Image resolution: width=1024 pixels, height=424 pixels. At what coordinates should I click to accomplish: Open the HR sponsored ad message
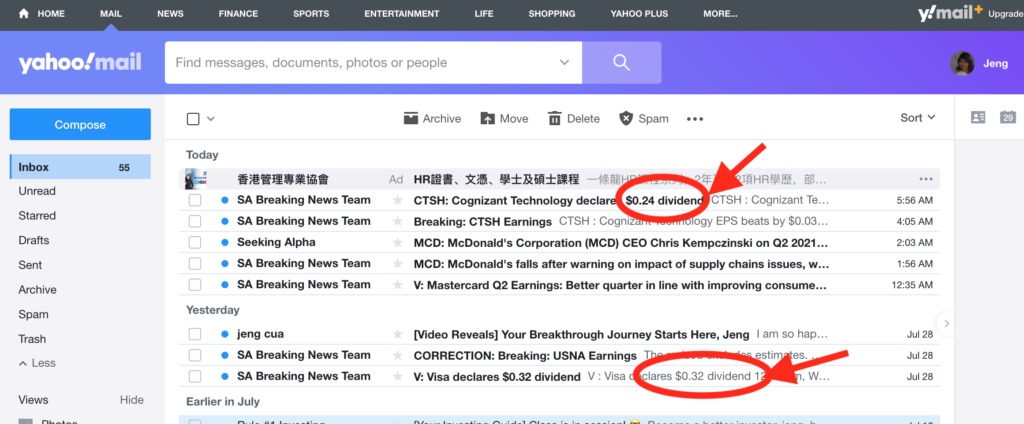[x=560, y=179]
